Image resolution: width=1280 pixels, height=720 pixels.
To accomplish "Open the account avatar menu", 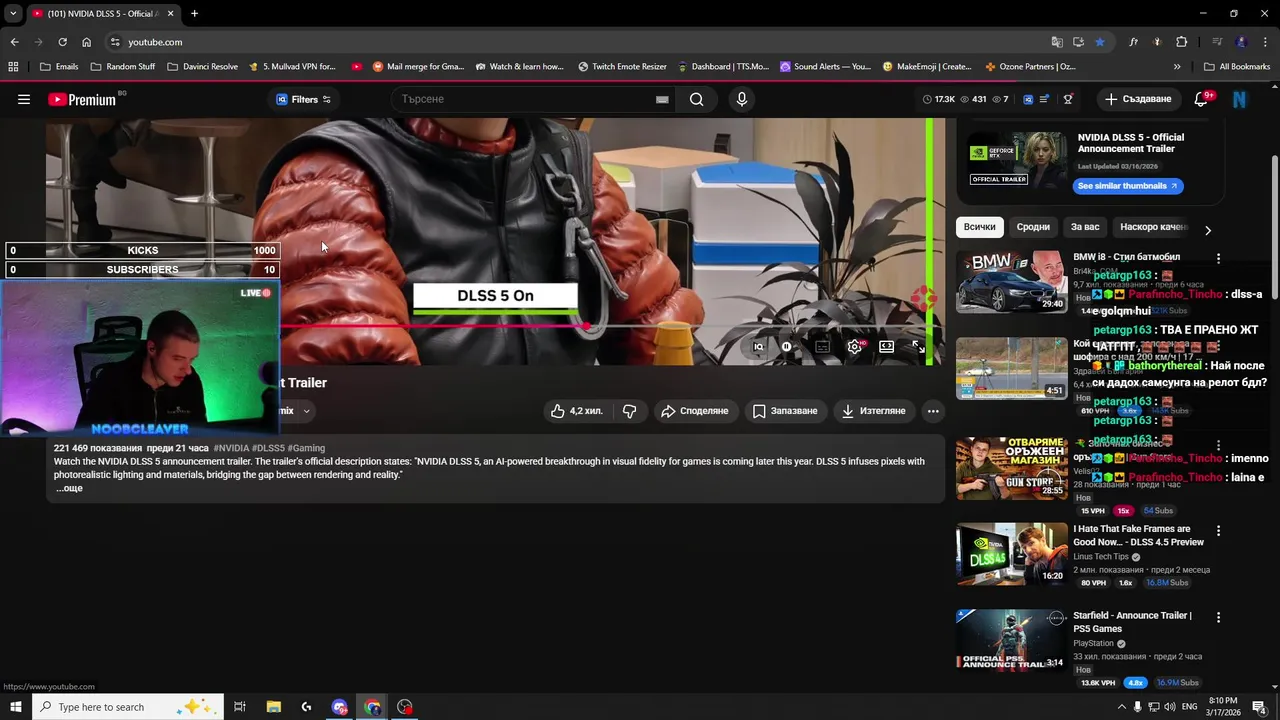I will coord(1240,99).
